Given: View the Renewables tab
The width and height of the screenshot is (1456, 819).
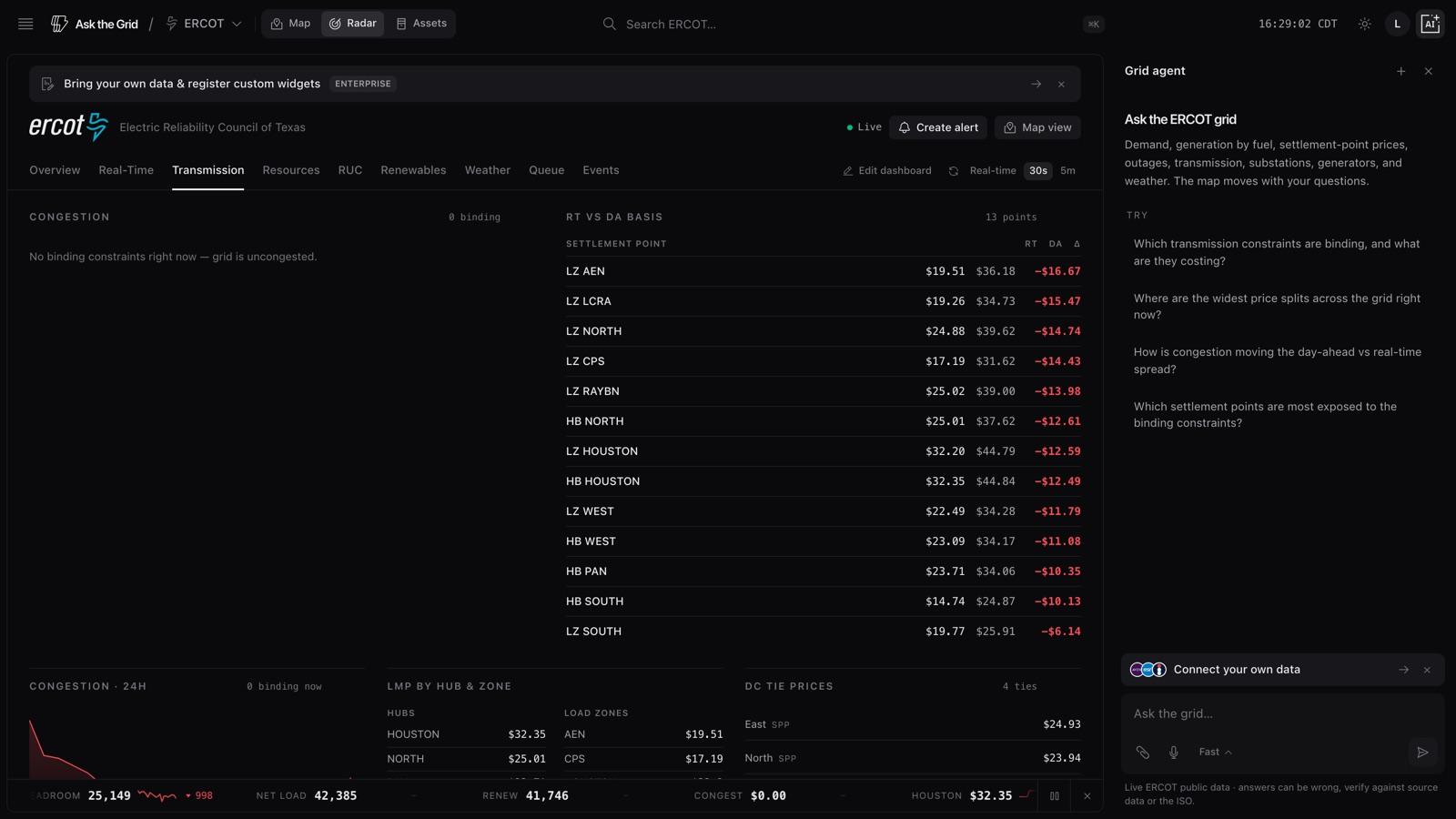Looking at the screenshot, I should [413, 170].
